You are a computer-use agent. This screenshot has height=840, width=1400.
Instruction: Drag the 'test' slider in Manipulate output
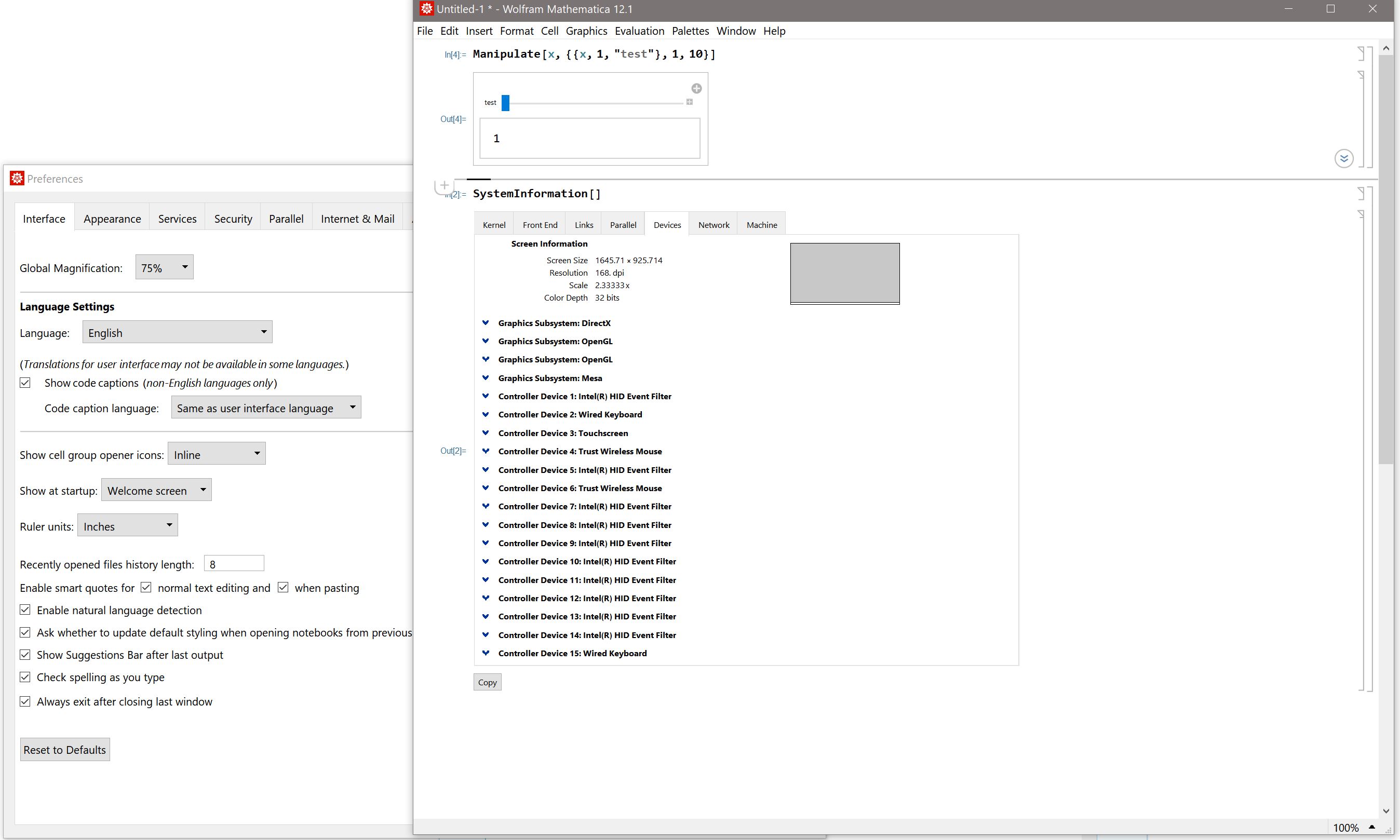click(506, 101)
